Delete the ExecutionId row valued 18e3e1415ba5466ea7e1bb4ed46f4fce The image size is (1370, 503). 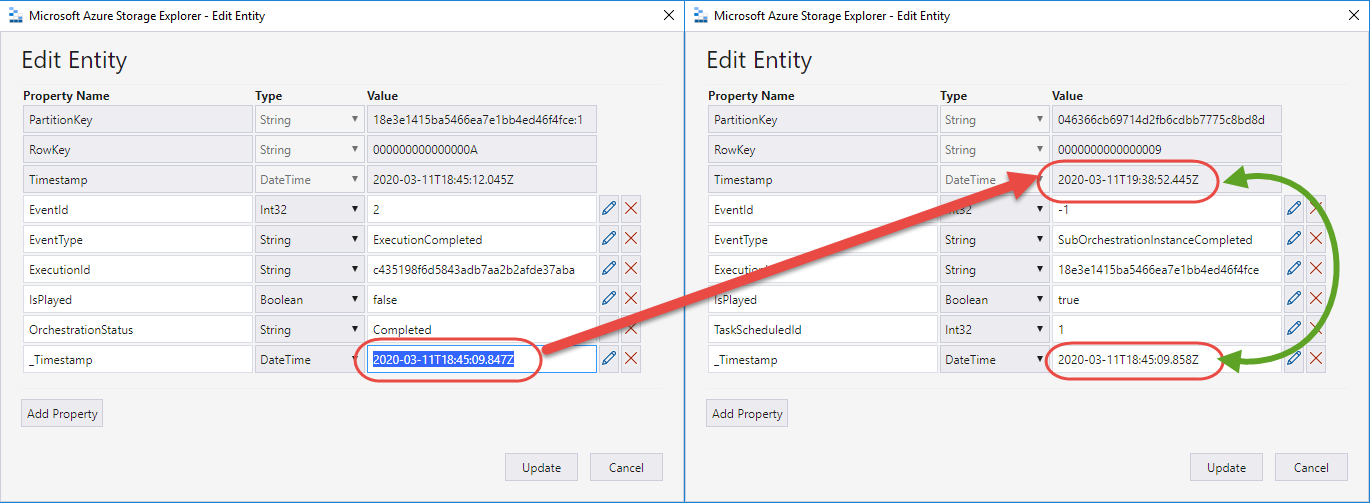(x=1316, y=269)
